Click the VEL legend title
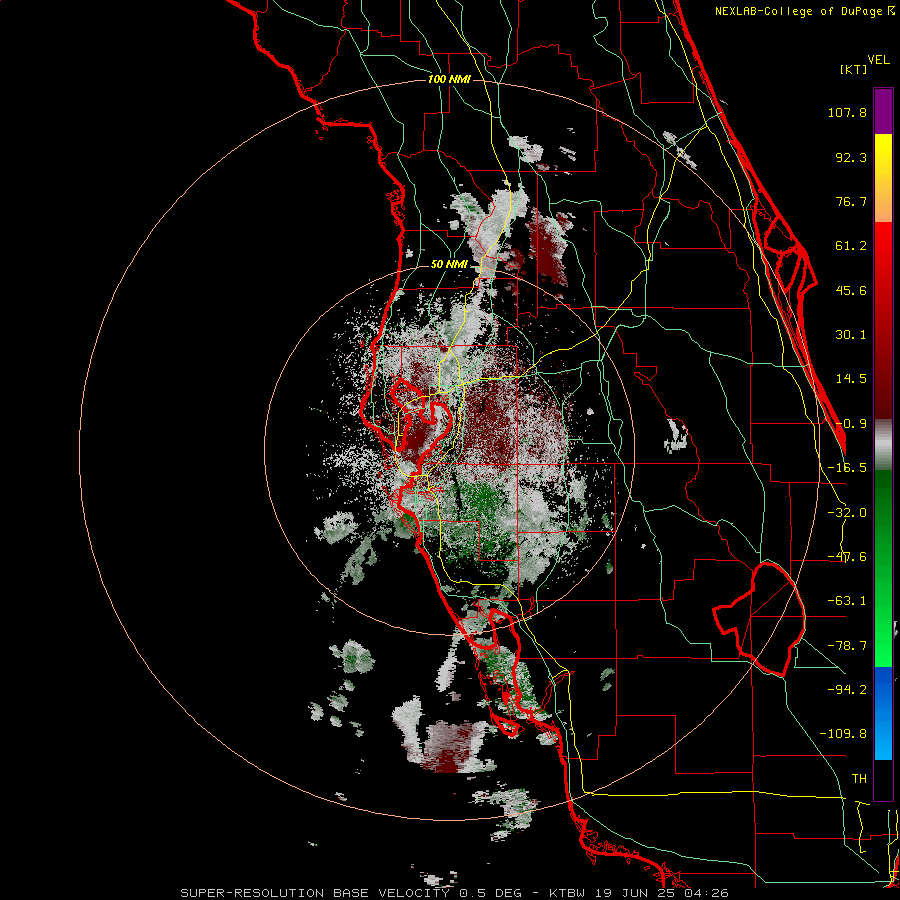The width and height of the screenshot is (900, 900). coord(878,60)
